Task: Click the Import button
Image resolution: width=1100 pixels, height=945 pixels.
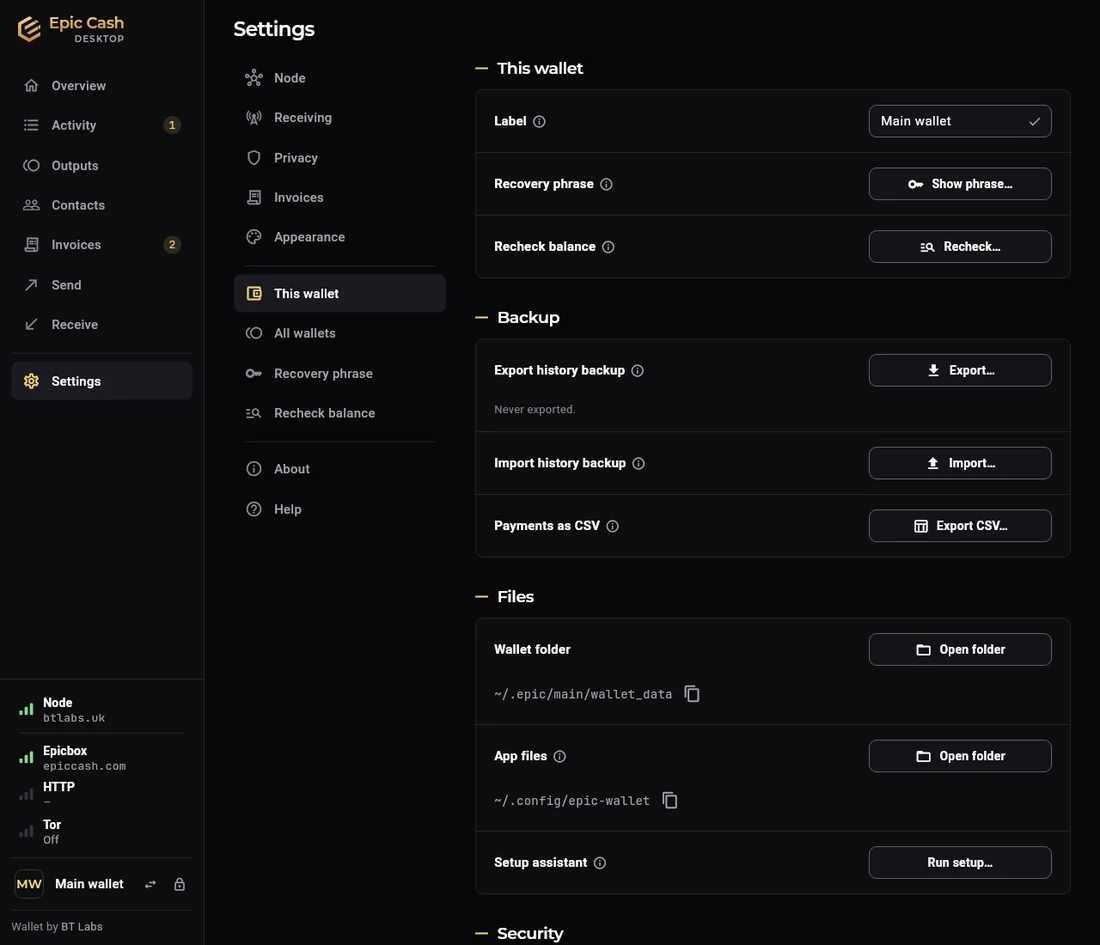Action: (960, 463)
